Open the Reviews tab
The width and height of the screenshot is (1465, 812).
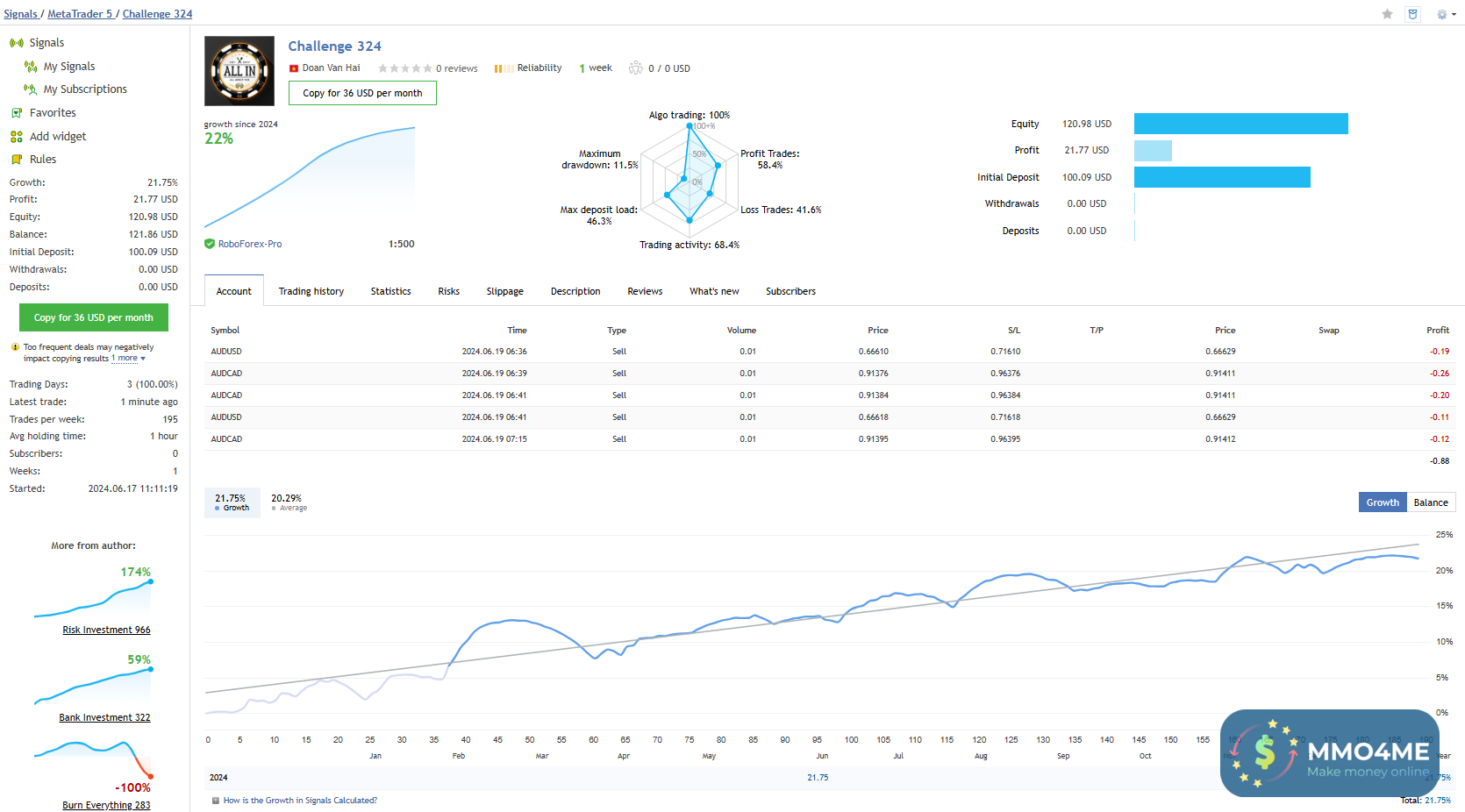pos(645,291)
